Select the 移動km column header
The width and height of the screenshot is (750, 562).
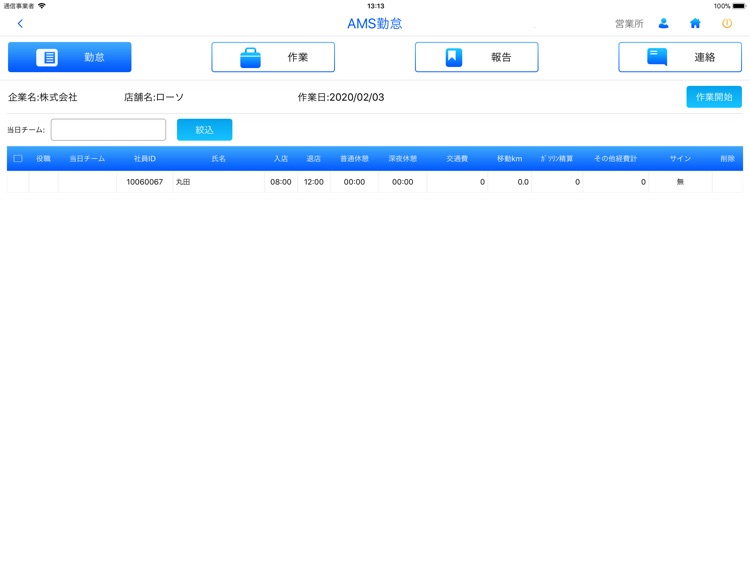coord(509,158)
